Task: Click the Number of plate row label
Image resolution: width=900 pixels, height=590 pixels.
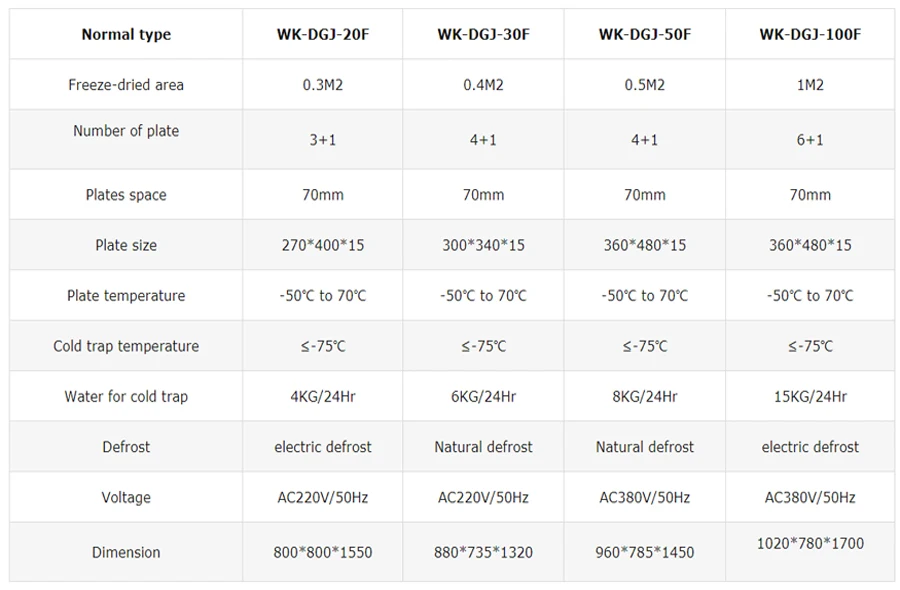Action: [126, 131]
